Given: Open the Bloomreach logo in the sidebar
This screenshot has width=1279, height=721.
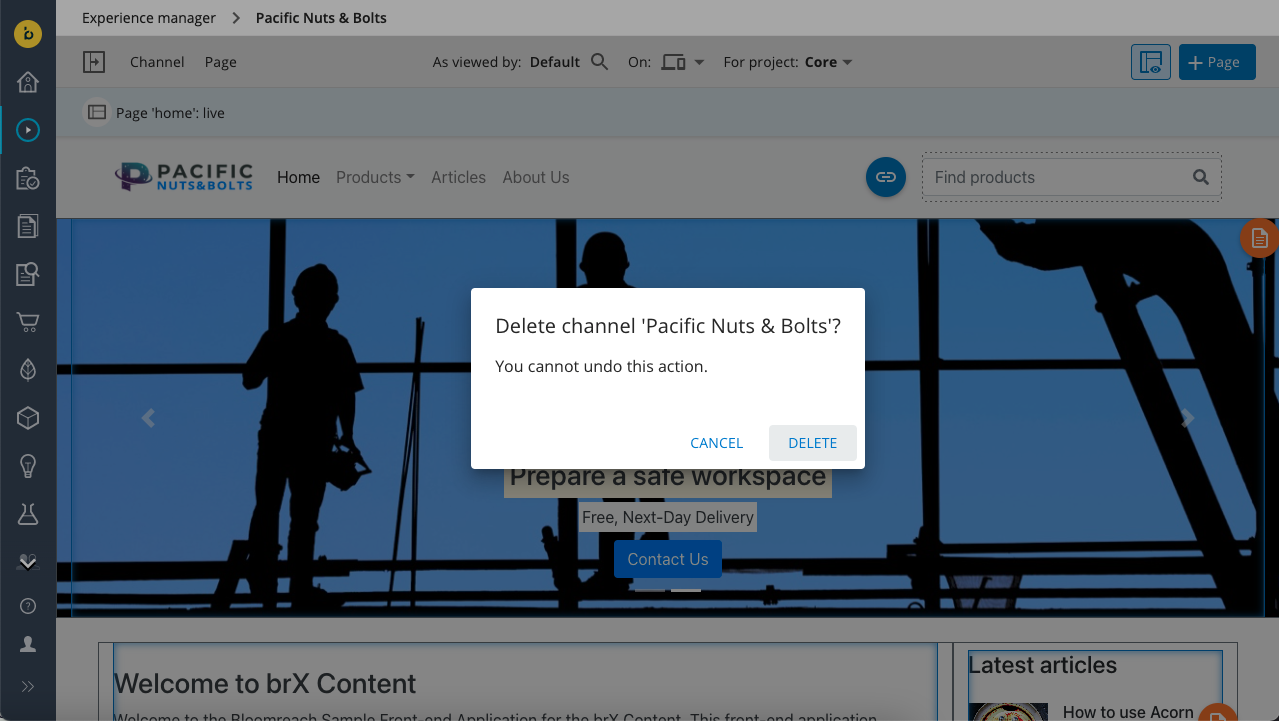Looking at the screenshot, I should coord(28,34).
